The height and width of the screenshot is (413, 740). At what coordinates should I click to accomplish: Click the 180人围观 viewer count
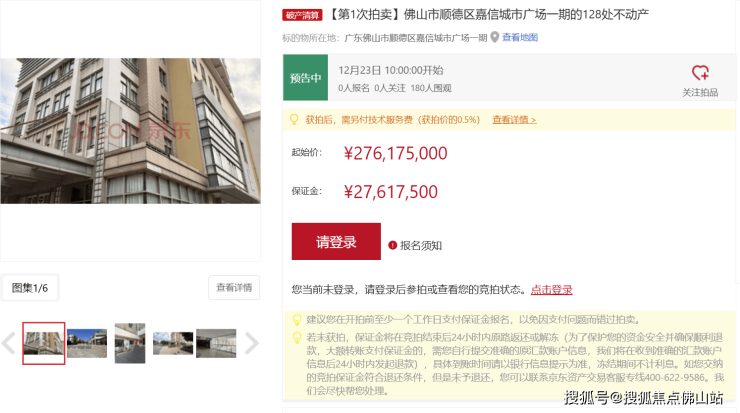[x=431, y=88]
